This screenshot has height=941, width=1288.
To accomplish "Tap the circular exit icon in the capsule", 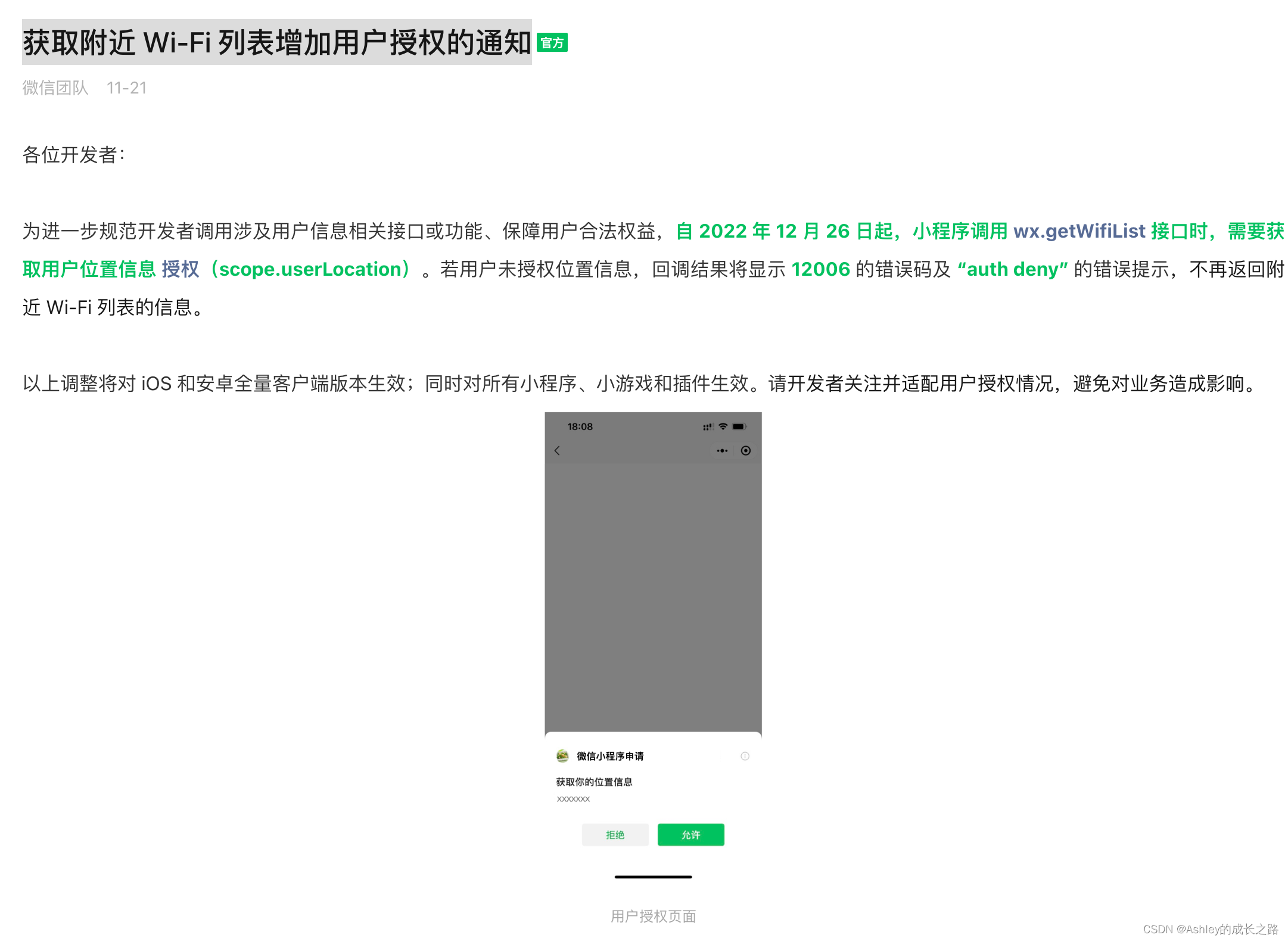I will coord(745,451).
